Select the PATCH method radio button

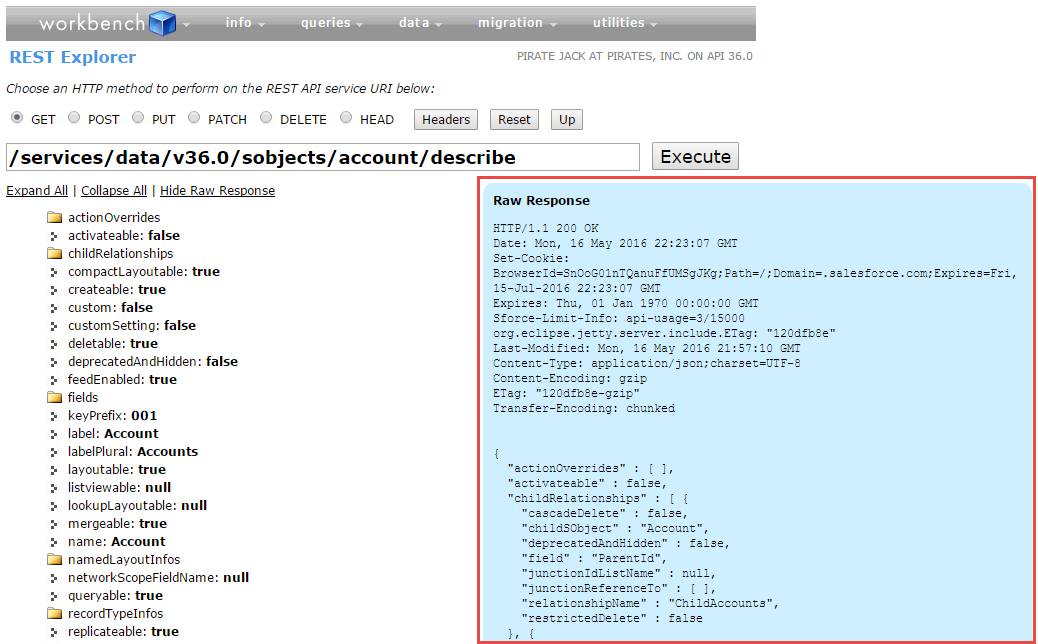coord(194,118)
